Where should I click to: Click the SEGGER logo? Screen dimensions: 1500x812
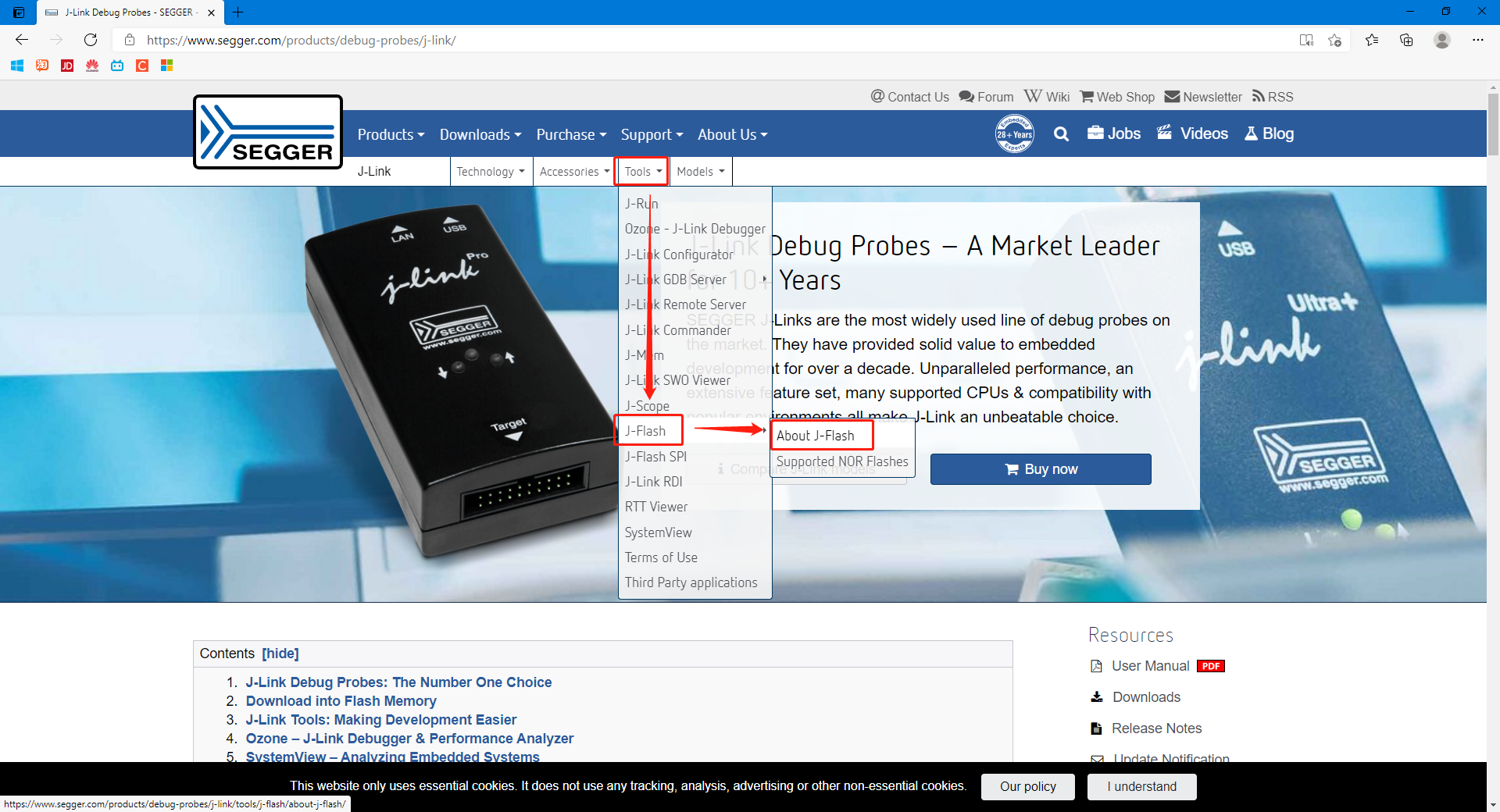(x=268, y=131)
